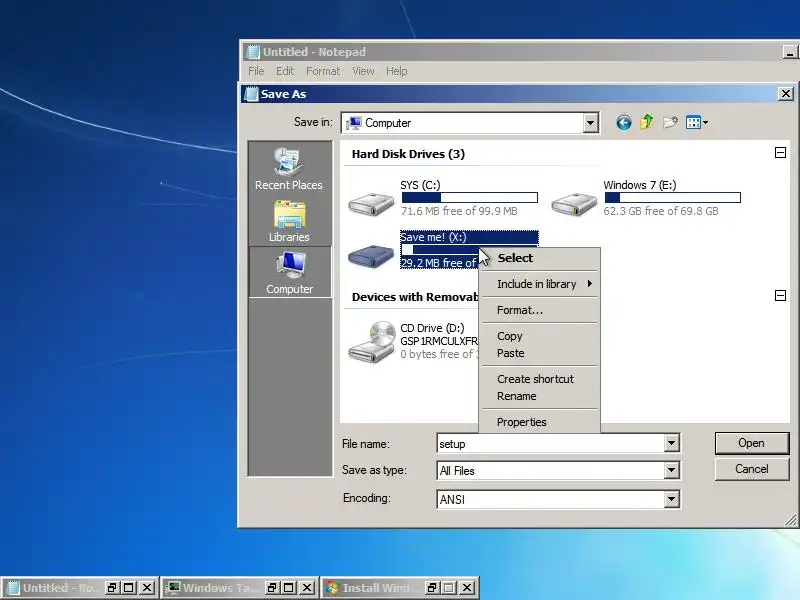800x600 pixels.
Task: Click the Windows 7 (E:) capacity bar
Action: [x=672, y=197]
